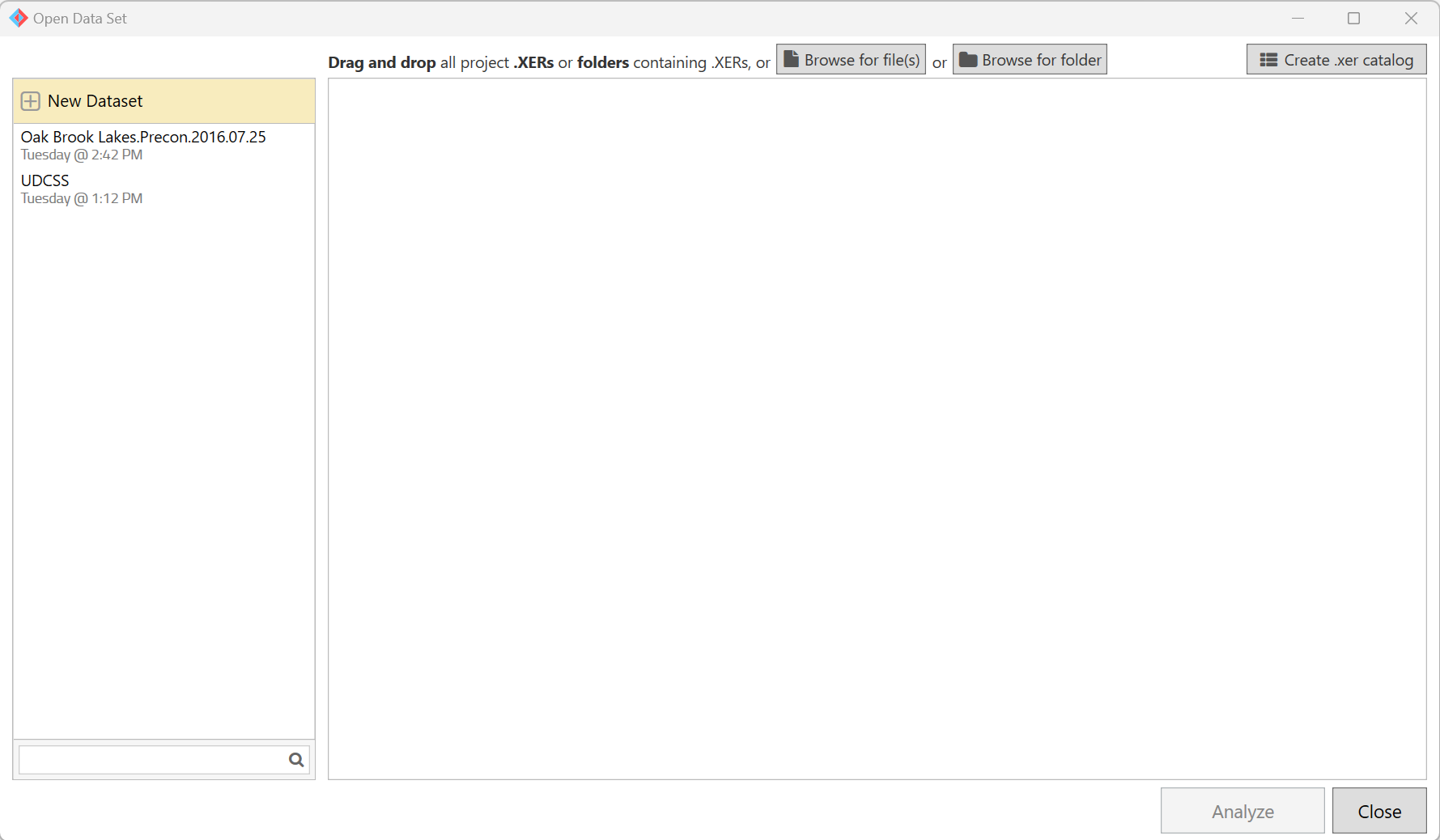The width and height of the screenshot is (1440, 840).
Task: Click the empty XER drop area
Action: 877,429
